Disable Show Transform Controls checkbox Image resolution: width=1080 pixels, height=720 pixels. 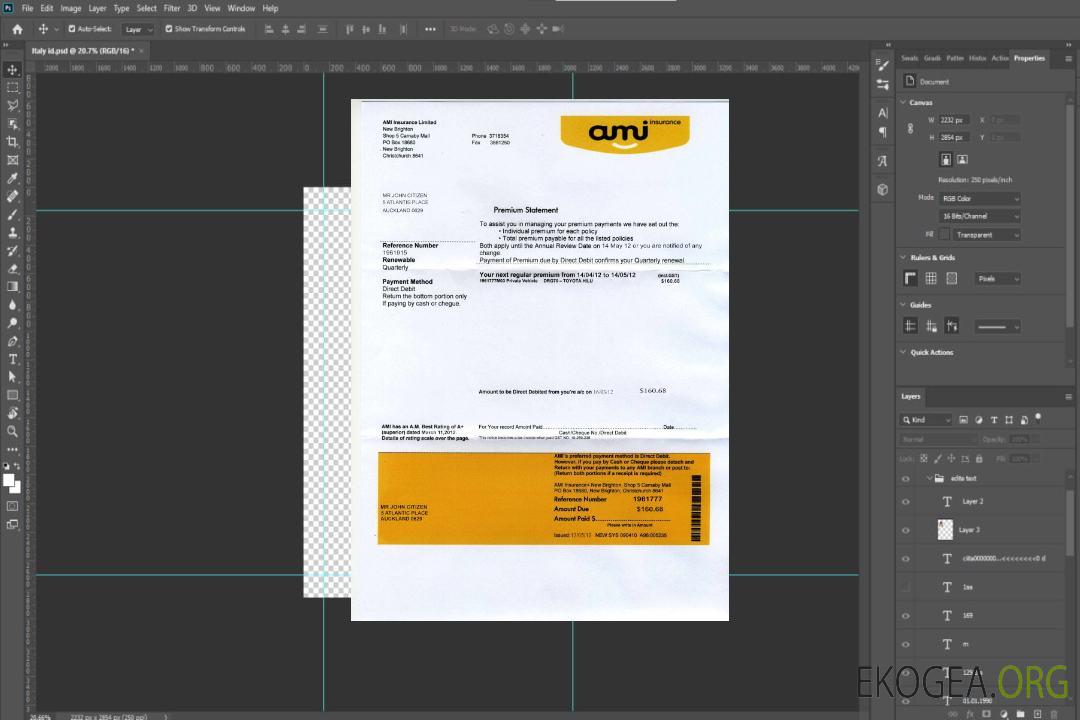(168, 29)
